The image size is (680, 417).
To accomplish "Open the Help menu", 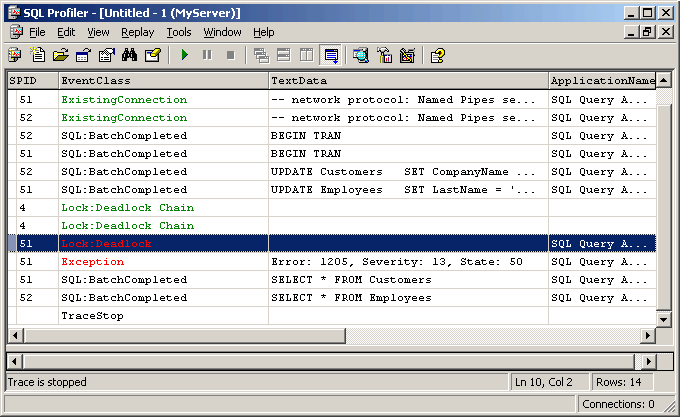I will coord(264,33).
